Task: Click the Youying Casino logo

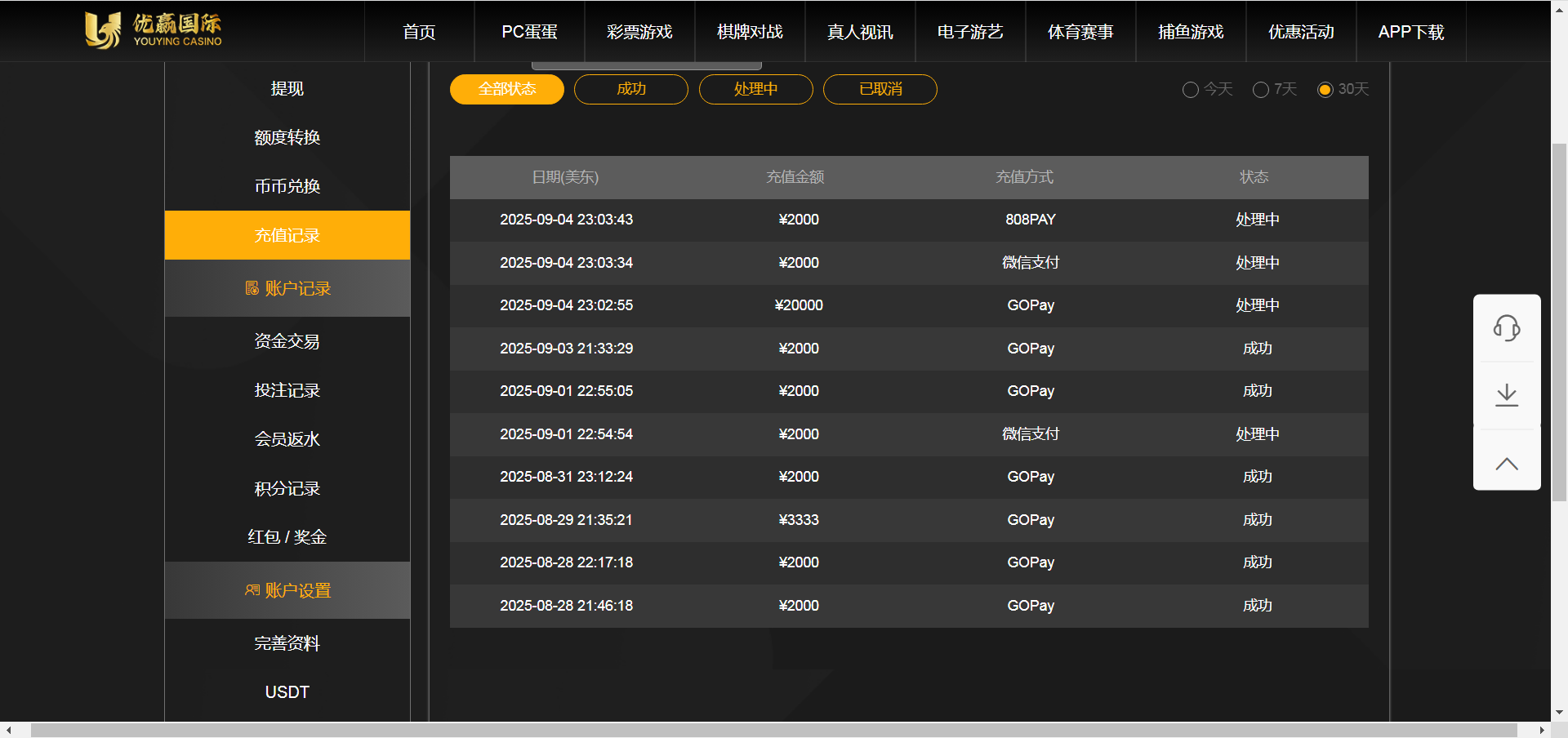Action: 154,30
